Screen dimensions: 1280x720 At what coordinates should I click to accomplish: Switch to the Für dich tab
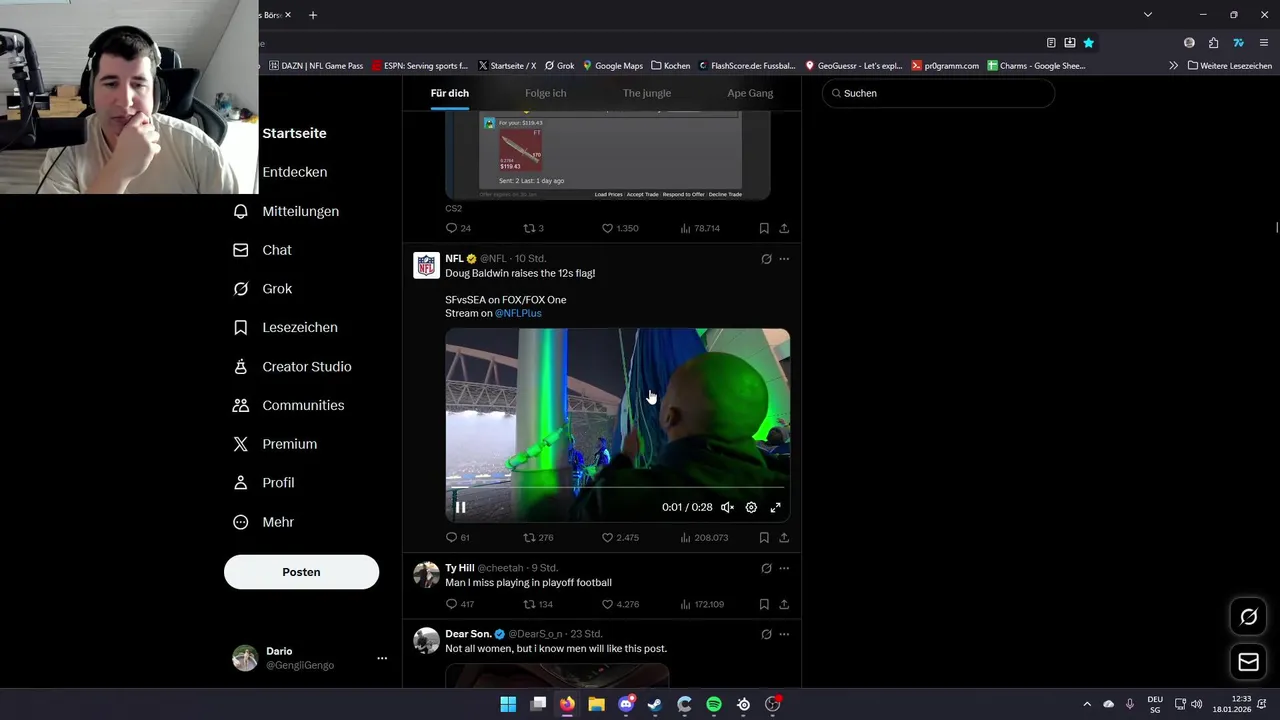pos(450,93)
